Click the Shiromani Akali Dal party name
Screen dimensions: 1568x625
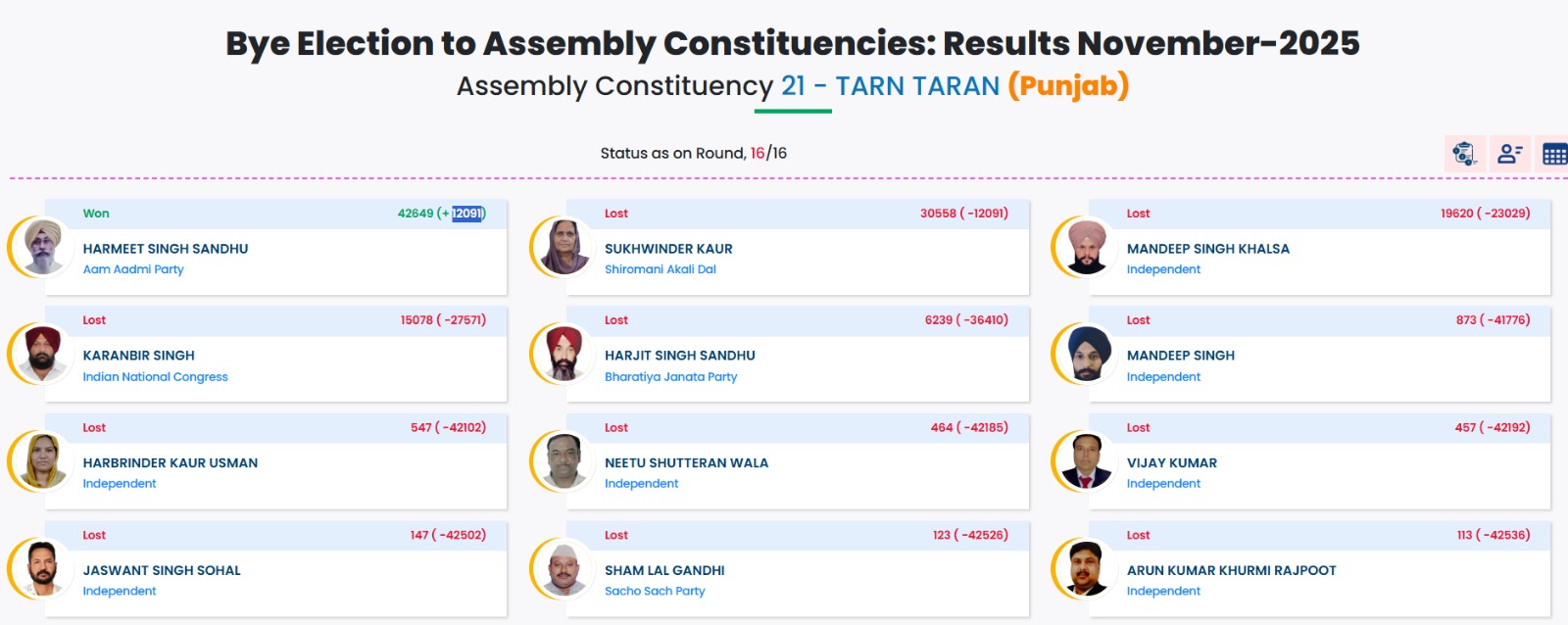660,269
